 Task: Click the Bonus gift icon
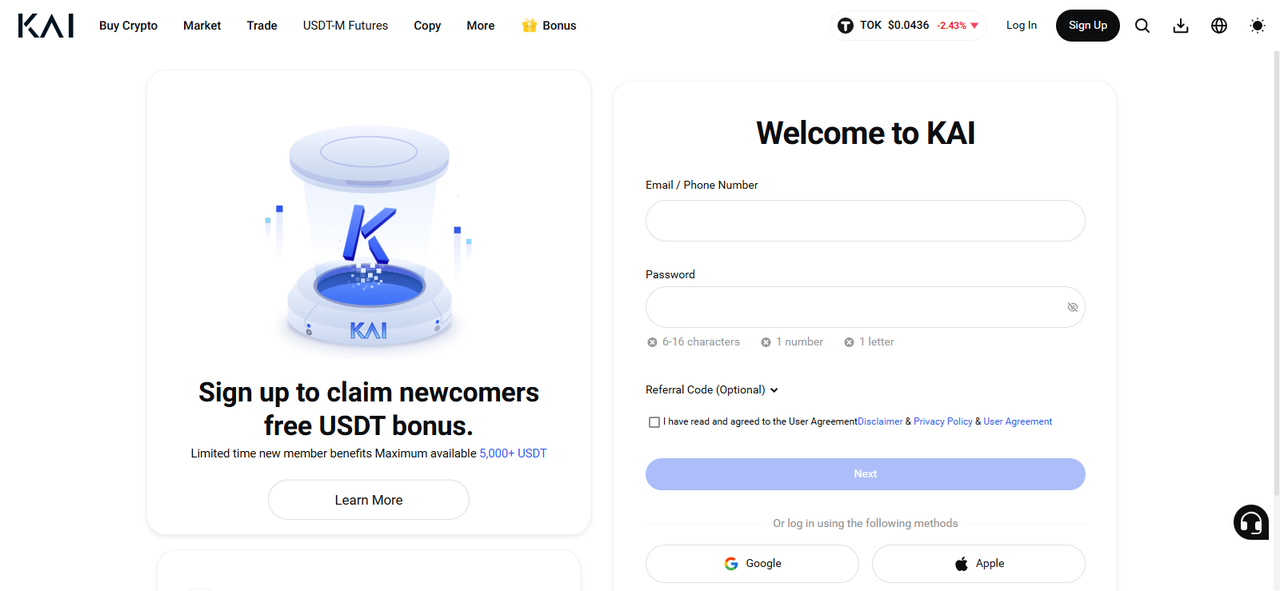529,26
